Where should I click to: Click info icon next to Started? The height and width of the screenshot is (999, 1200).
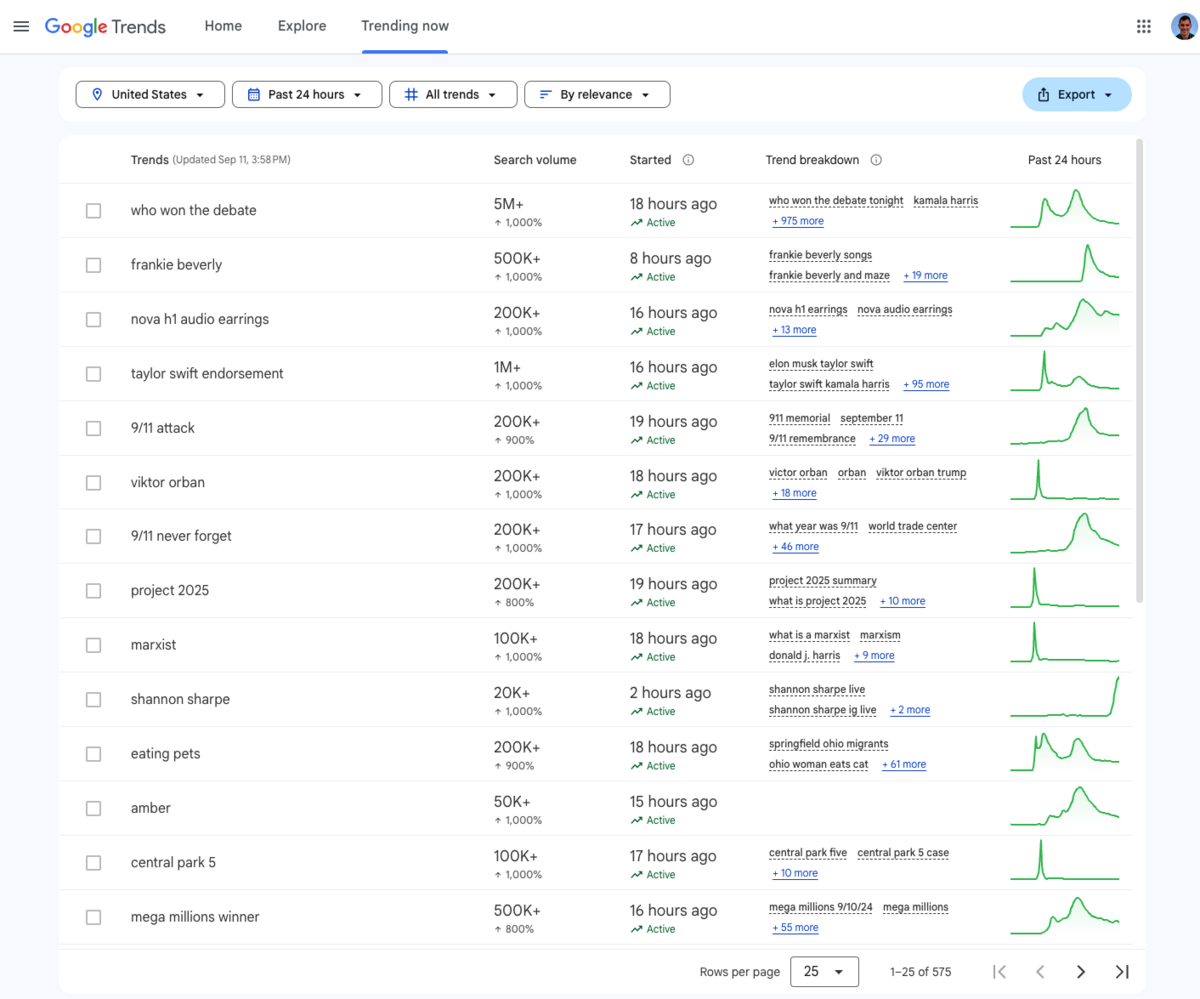(x=688, y=160)
